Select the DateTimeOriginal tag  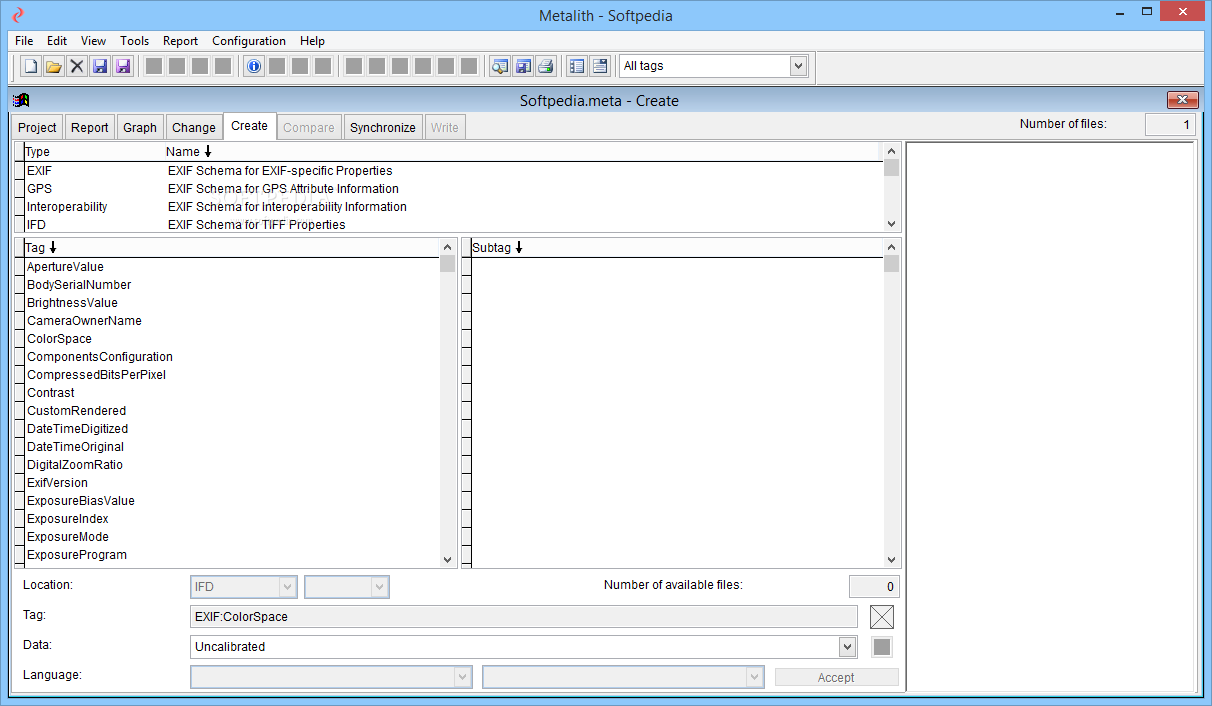(x=232, y=447)
